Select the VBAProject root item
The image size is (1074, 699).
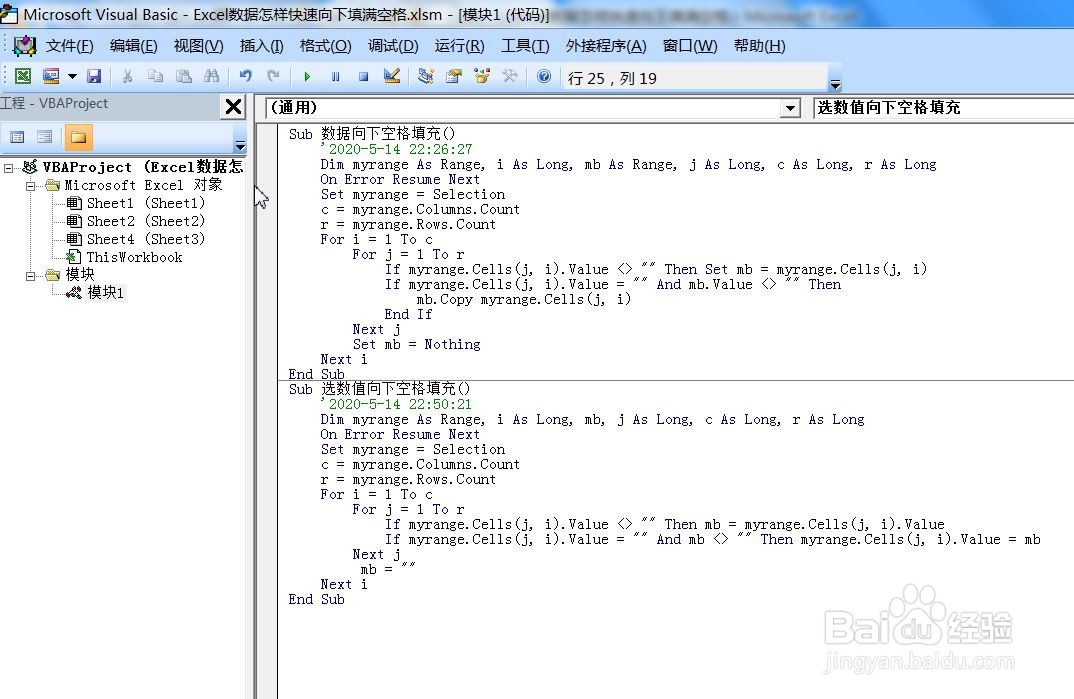pos(142,167)
